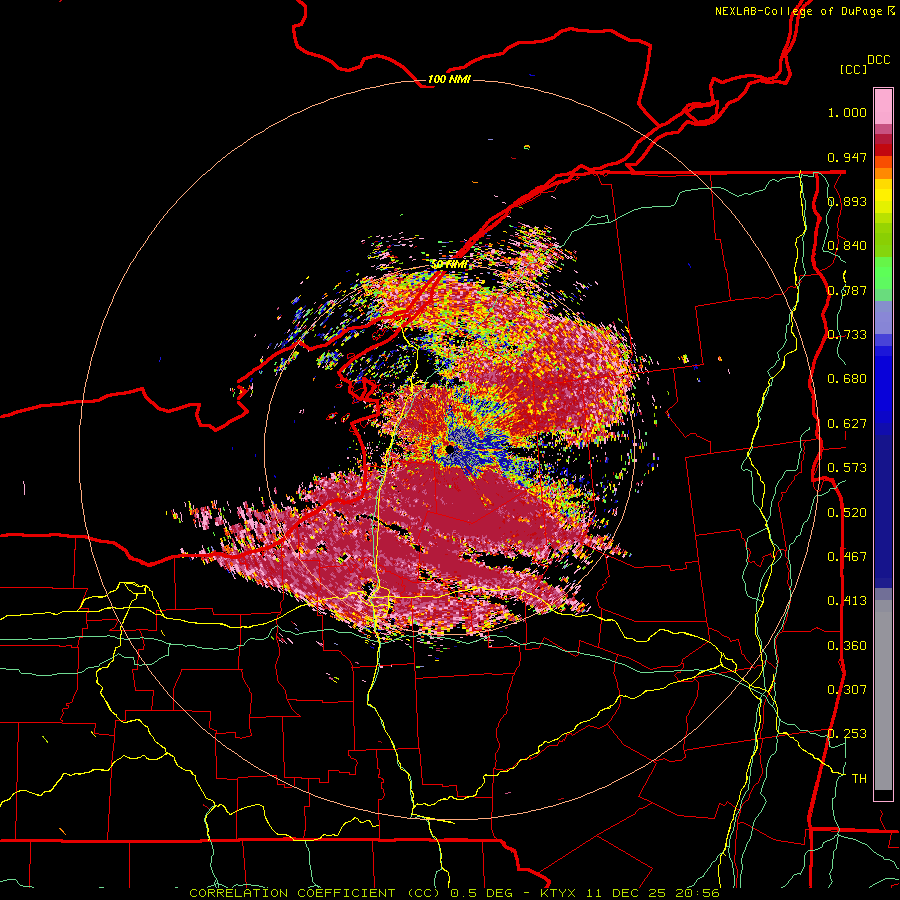Click the CORRELATION COEFFICIENT (CC) caption text
Viewport: 900px width, 900px height.
[316, 893]
